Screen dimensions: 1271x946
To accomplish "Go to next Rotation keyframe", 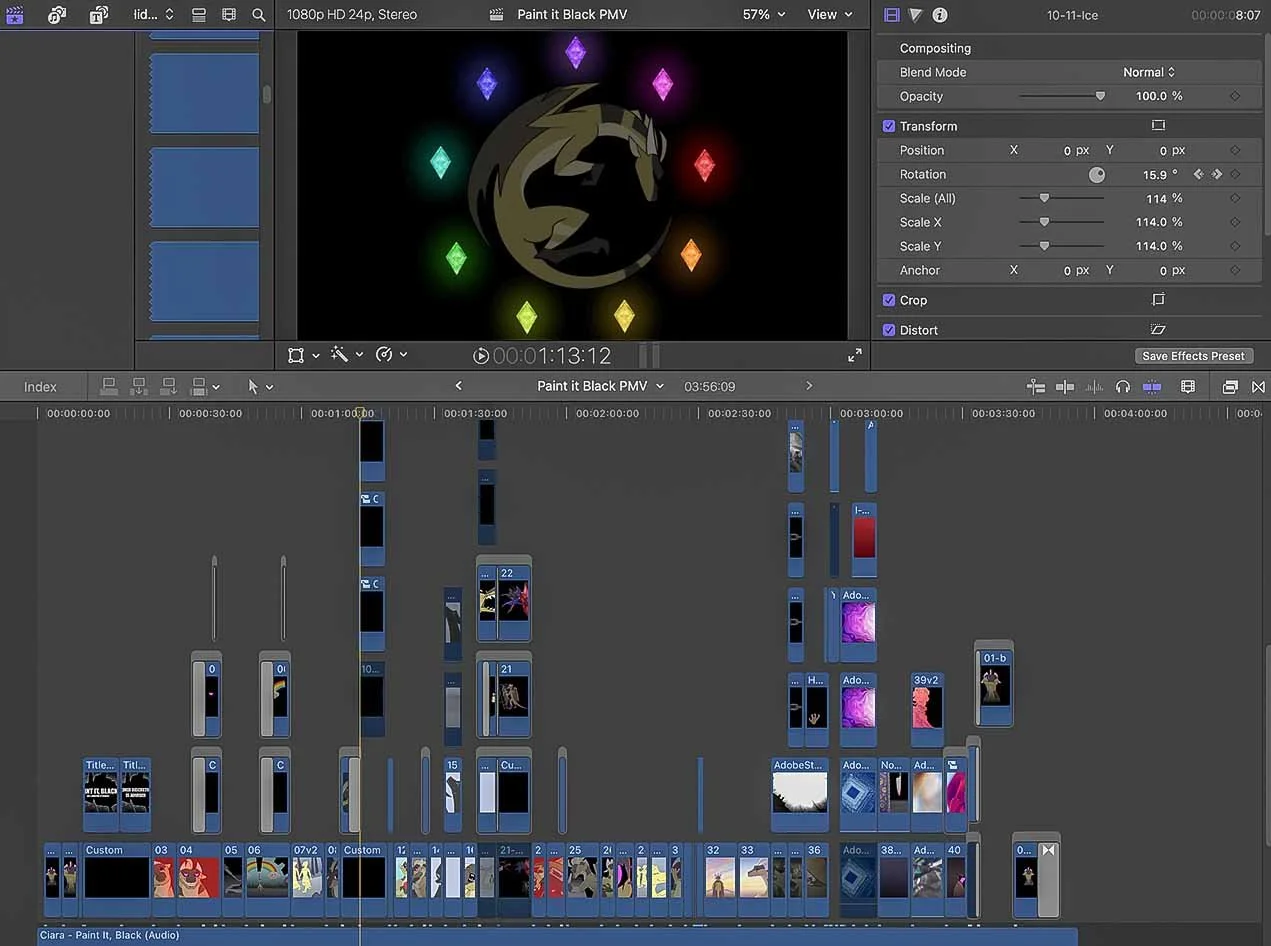I will pos(1217,174).
